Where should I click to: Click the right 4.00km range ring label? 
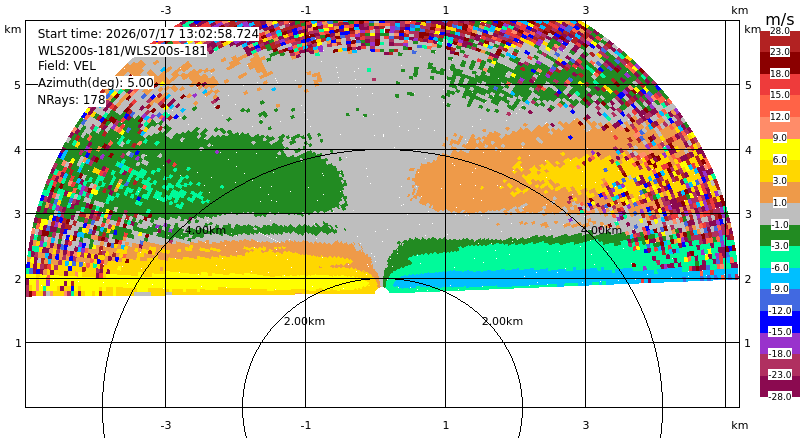pos(601,230)
